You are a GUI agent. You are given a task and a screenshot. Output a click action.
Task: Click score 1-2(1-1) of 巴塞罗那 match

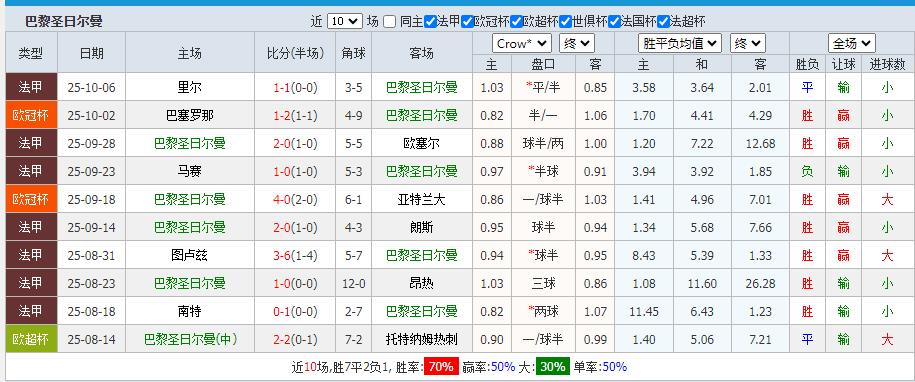(x=295, y=115)
